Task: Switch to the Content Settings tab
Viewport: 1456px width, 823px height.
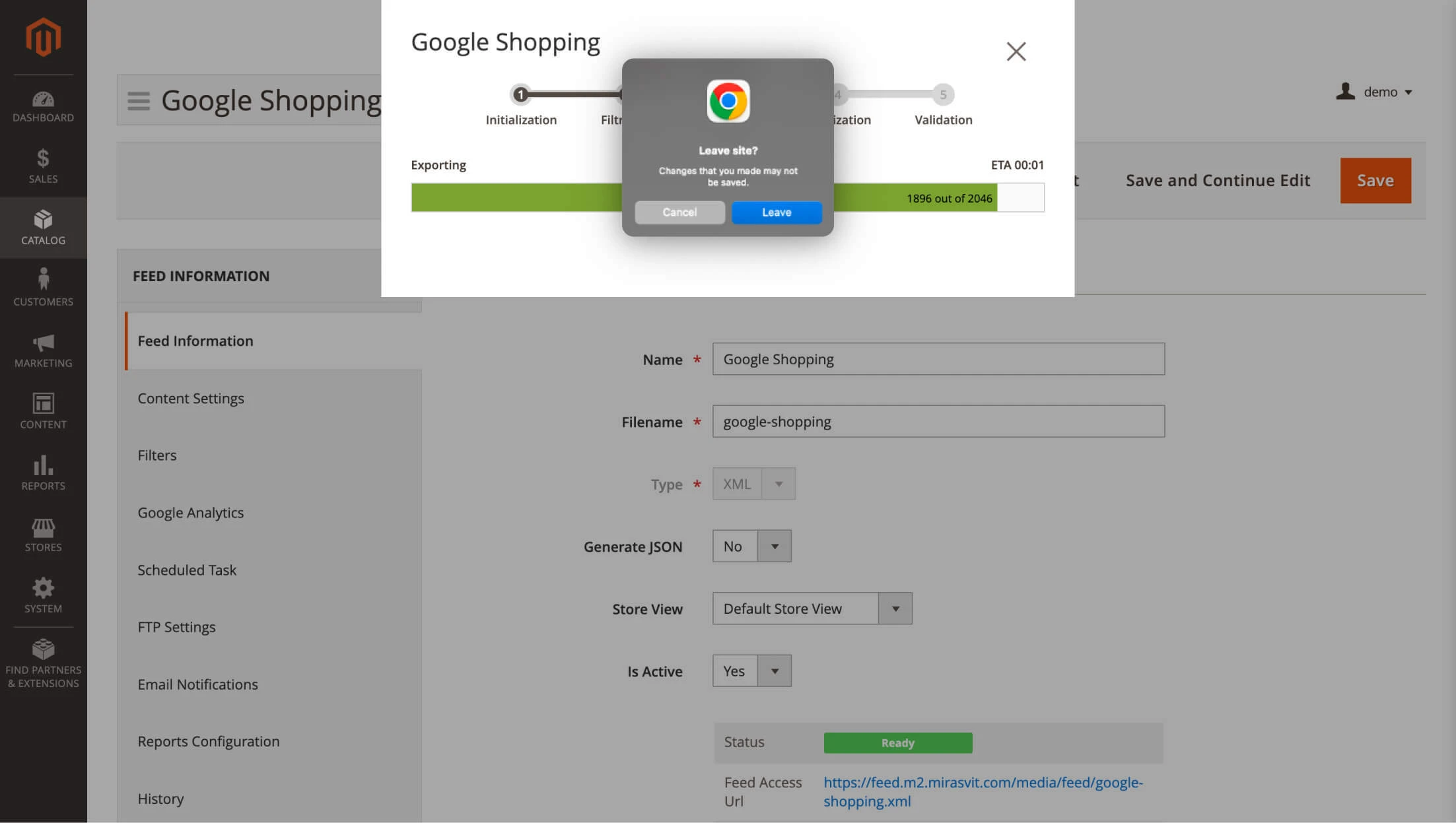Action: 191,398
